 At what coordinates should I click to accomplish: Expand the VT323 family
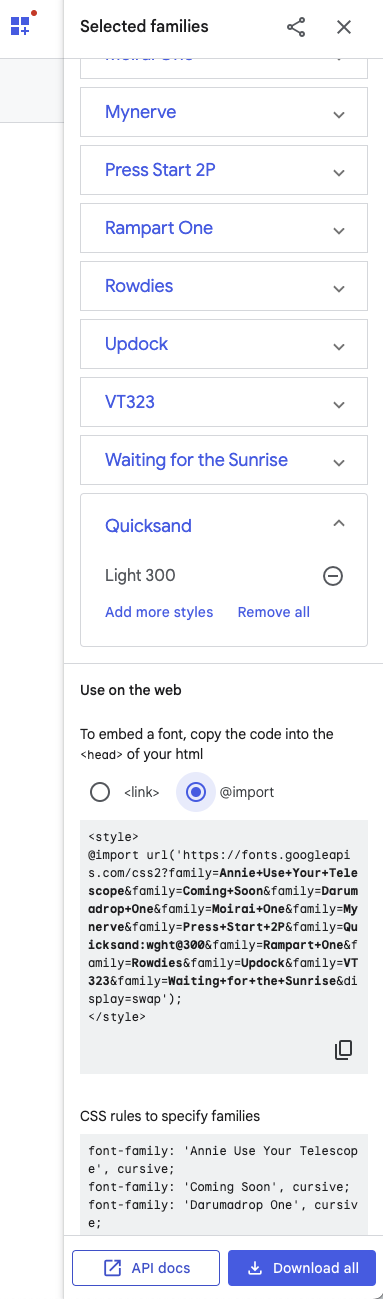pyautogui.click(x=339, y=404)
